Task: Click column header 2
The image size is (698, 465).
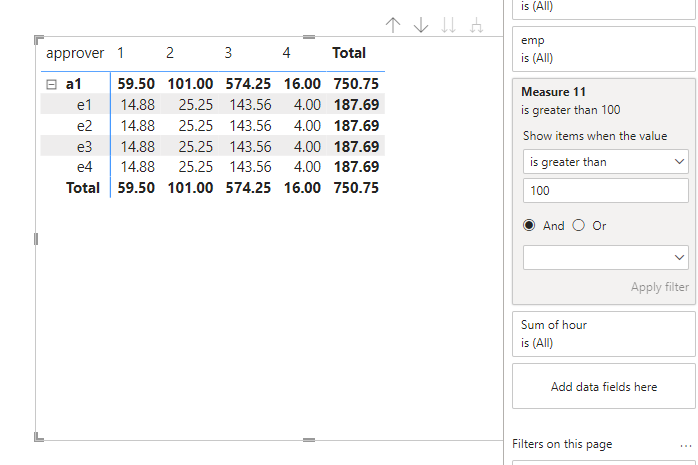Action: (x=170, y=53)
